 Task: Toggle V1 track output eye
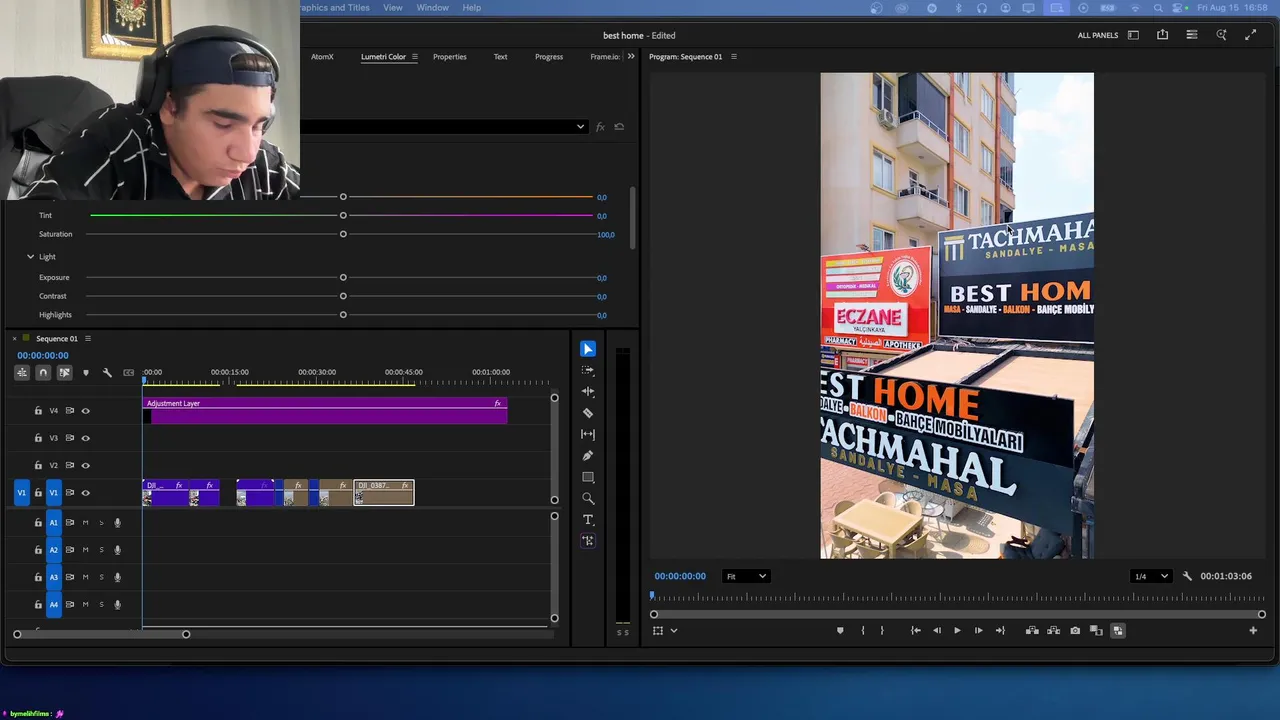pos(85,493)
